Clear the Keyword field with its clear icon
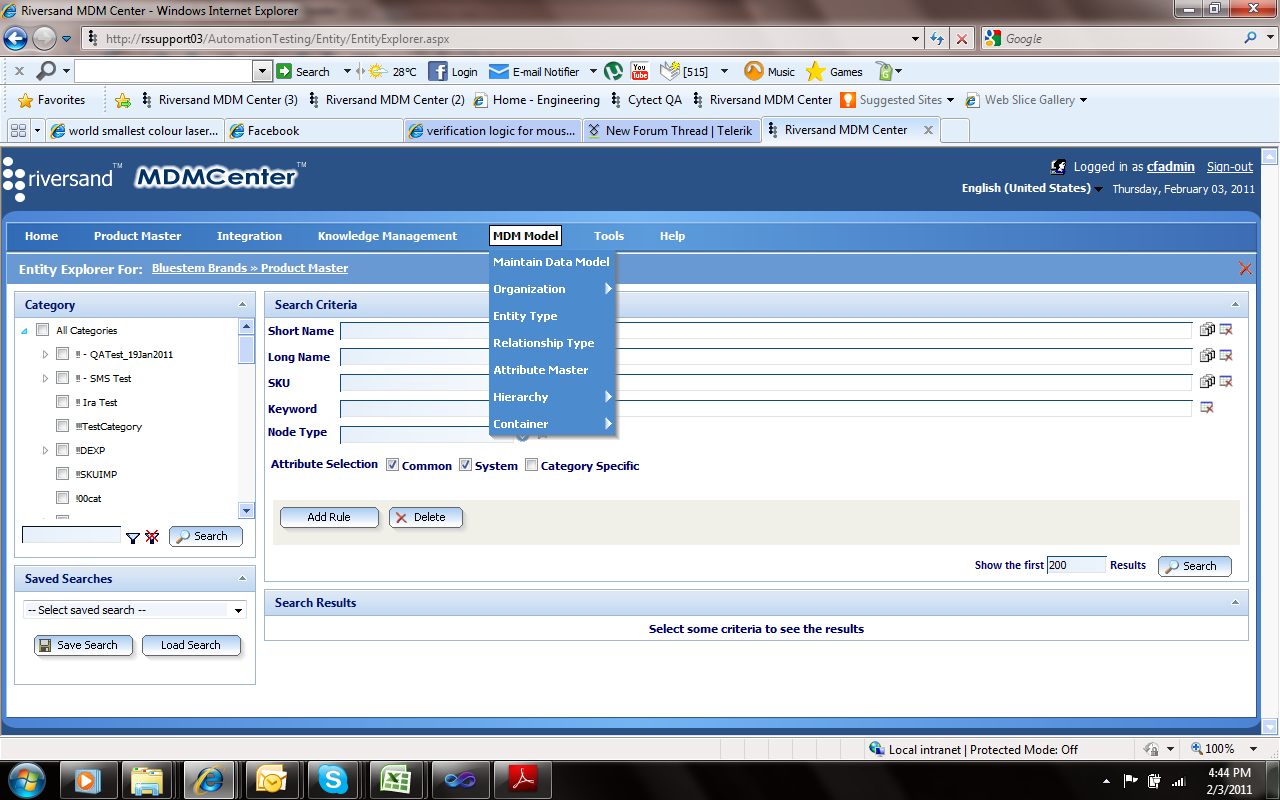Image resolution: width=1280 pixels, height=800 pixels. click(x=1207, y=407)
